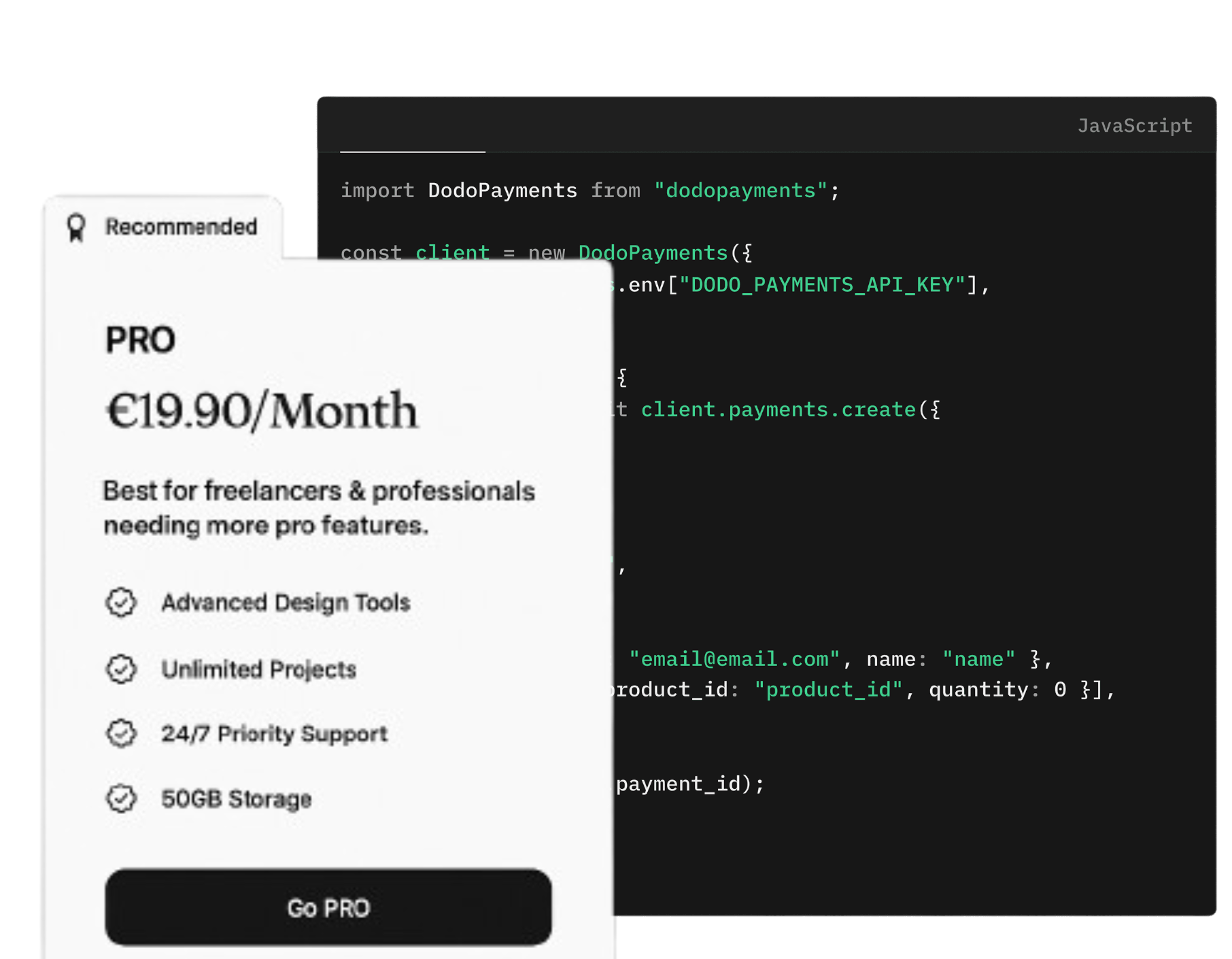Select the JavaScript language label

(x=1135, y=126)
